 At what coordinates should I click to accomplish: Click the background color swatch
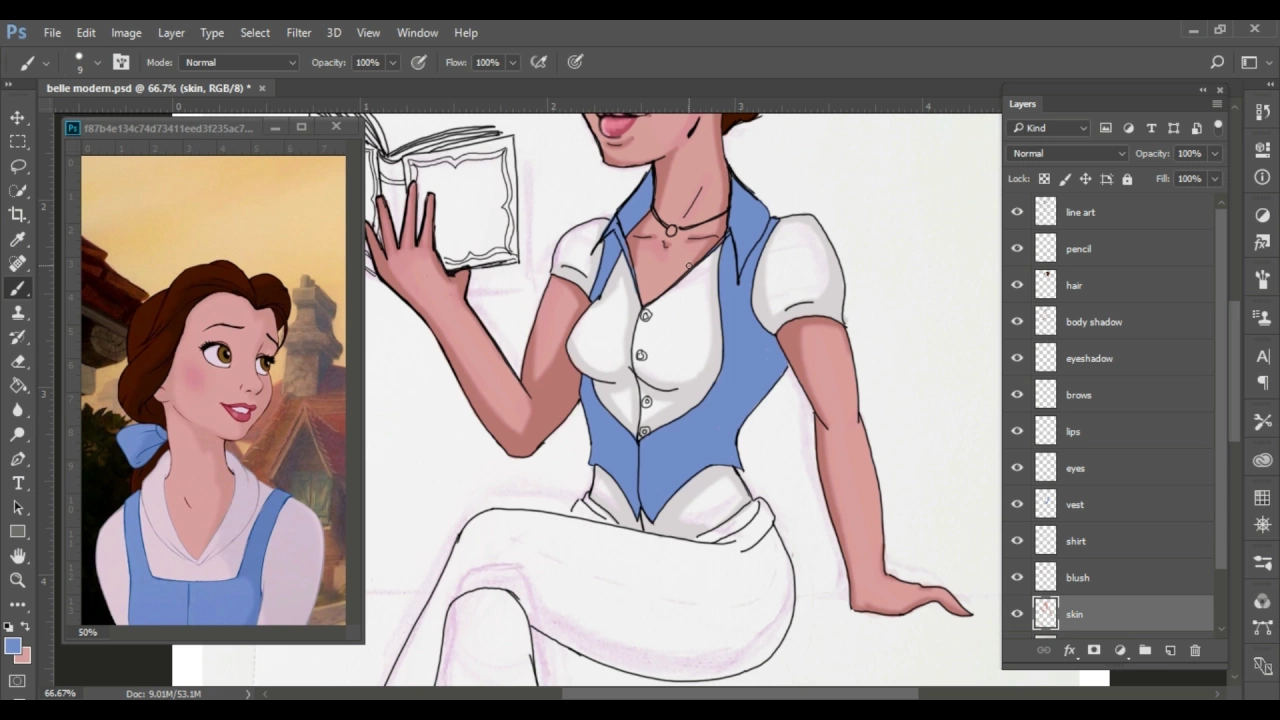24,656
